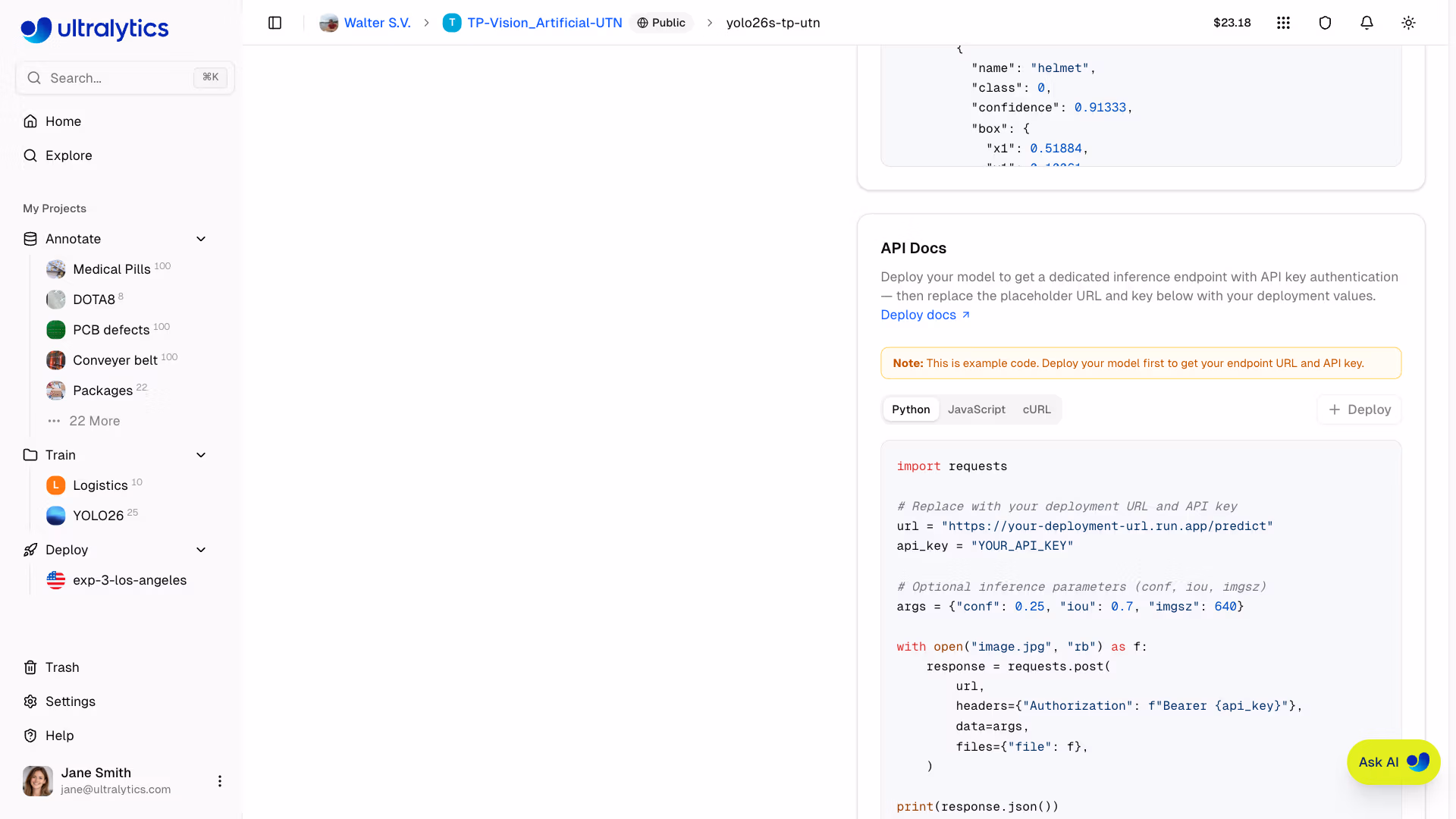Open TP-Vision_Artificial-UTN breadcrumb link
The width and height of the screenshot is (1456, 819).
point(544,23)
